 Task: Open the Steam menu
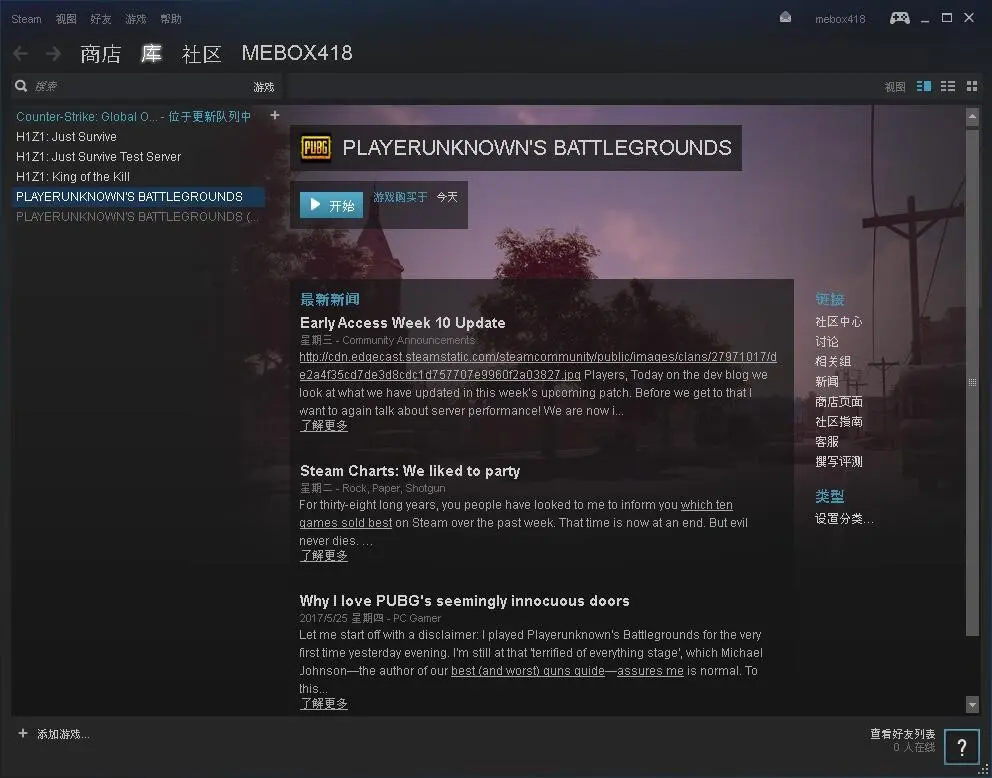27,19
